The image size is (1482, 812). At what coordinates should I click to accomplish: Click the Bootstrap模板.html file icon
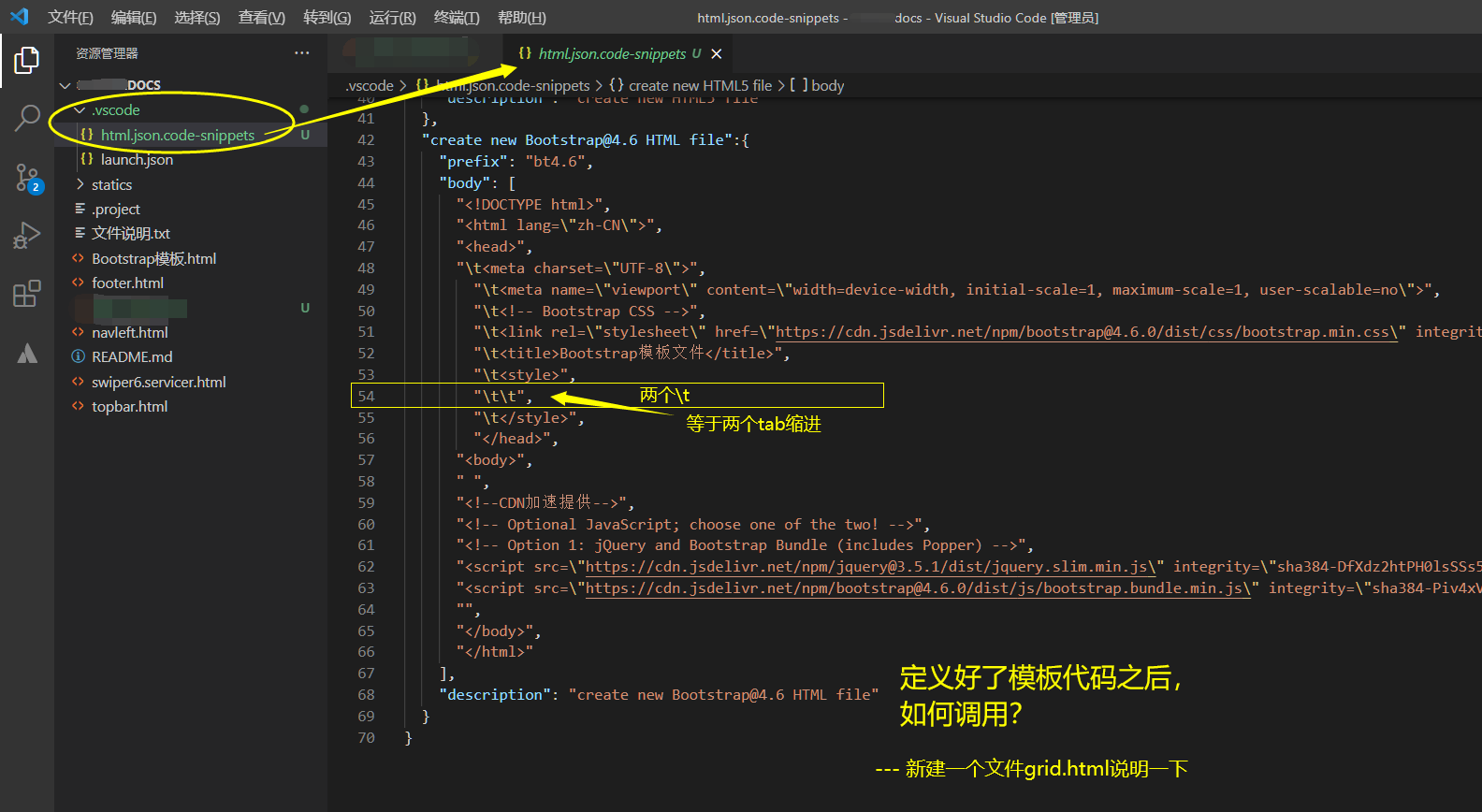[79, 258]
